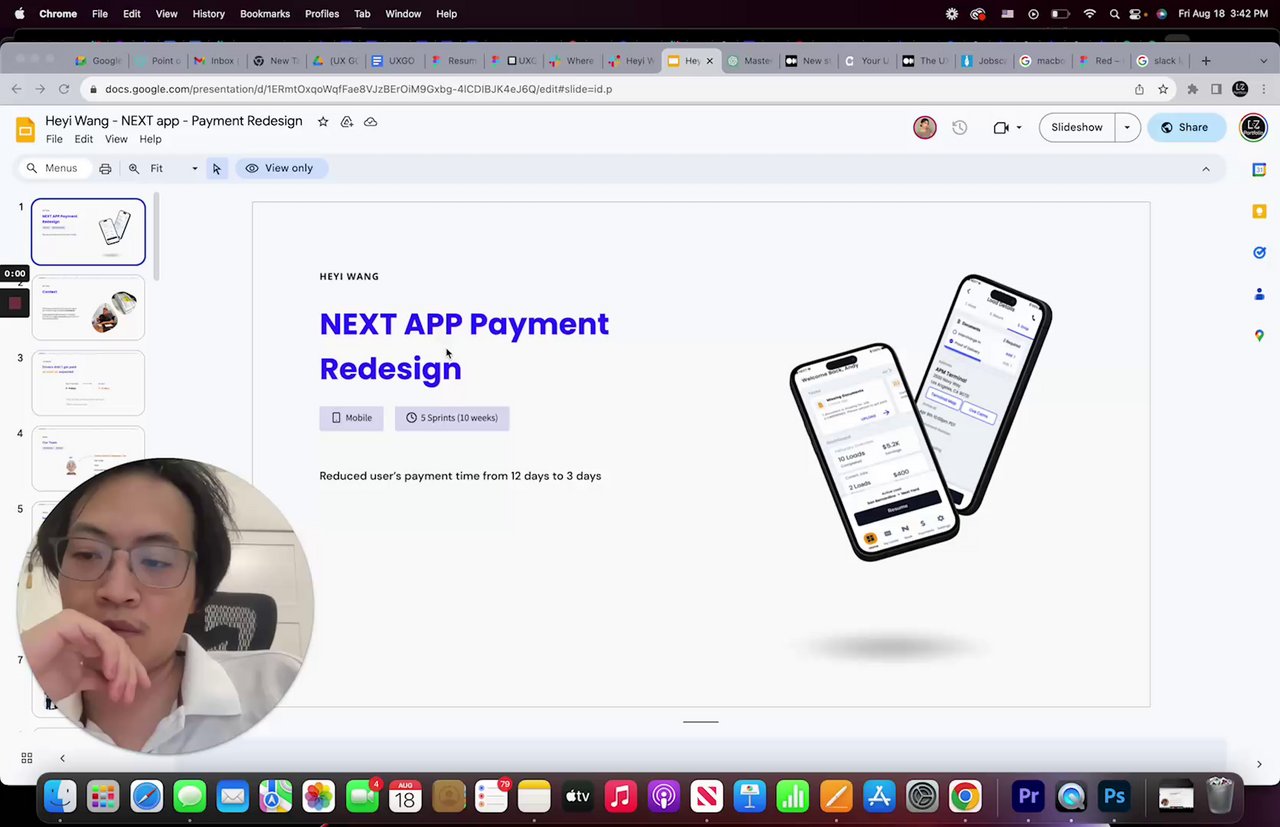Select slide 4 thumbnail
The height and width of the screenshot is (827, 1280).
pyautogui.click(x=88, y=458)
